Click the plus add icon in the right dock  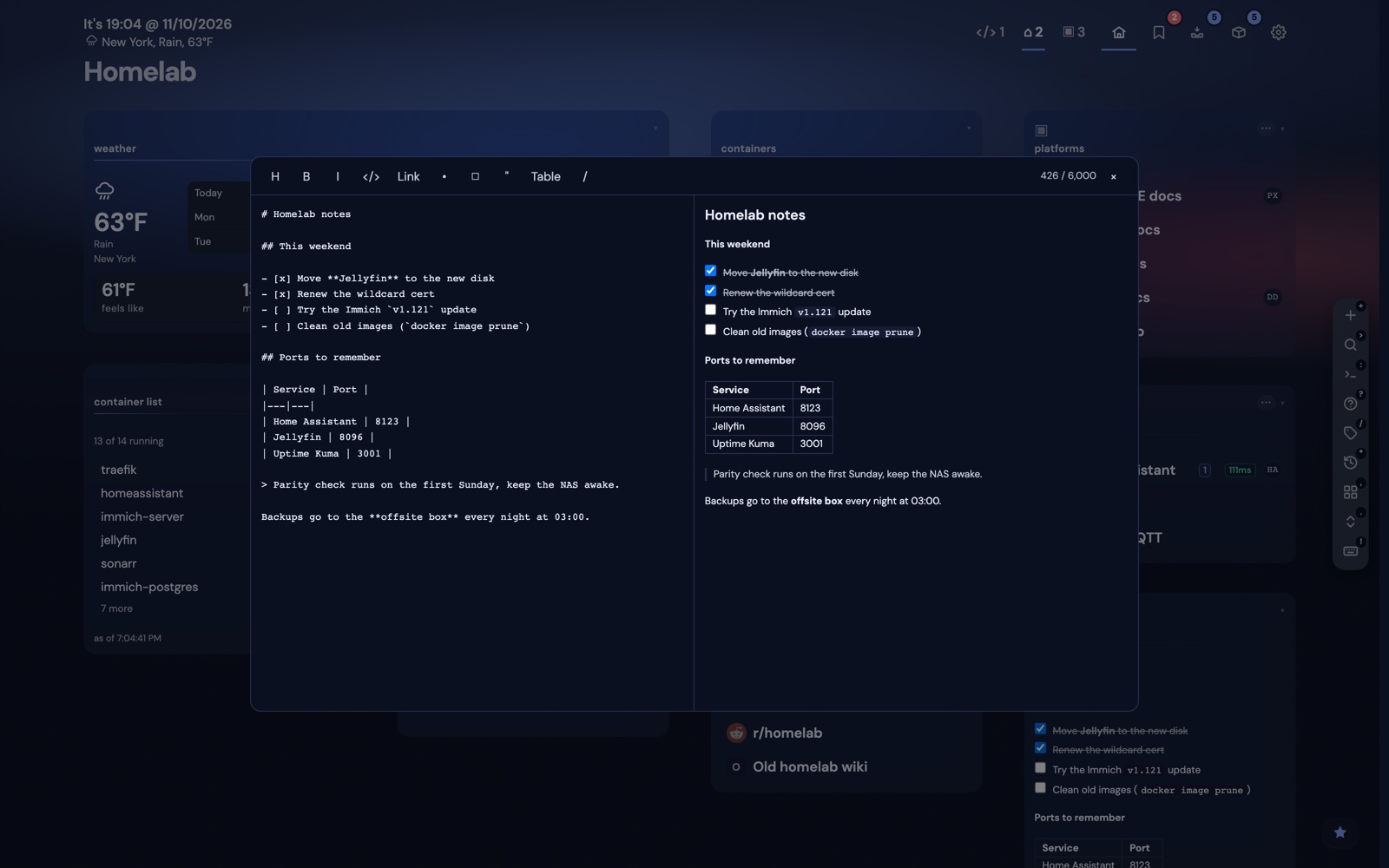(x=1351, y=315)
